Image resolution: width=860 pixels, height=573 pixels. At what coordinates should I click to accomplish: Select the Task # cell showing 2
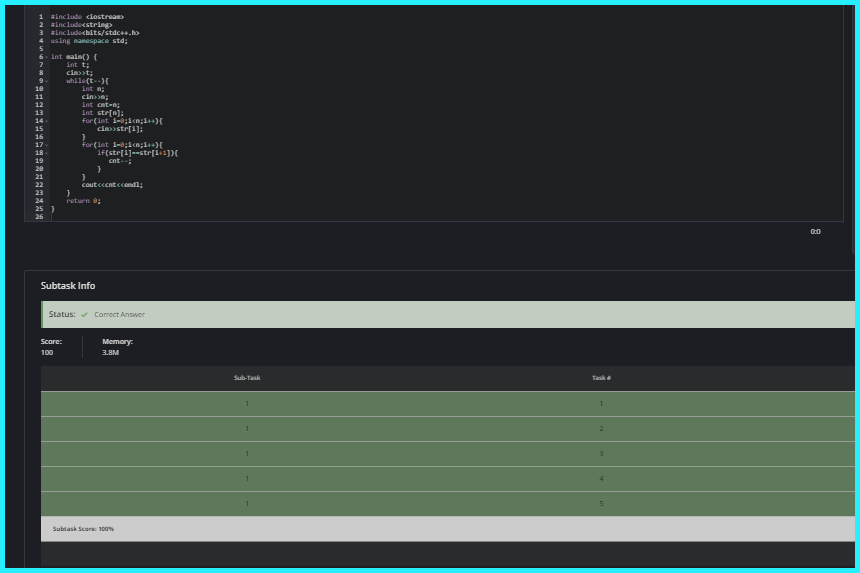[x=601, y=429]
